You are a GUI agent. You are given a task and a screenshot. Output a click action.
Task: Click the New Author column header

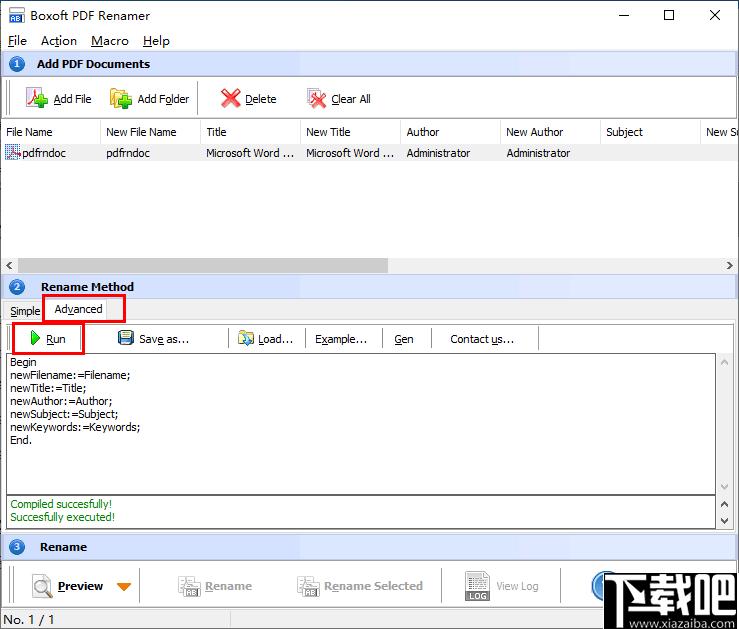pos(550,132)
